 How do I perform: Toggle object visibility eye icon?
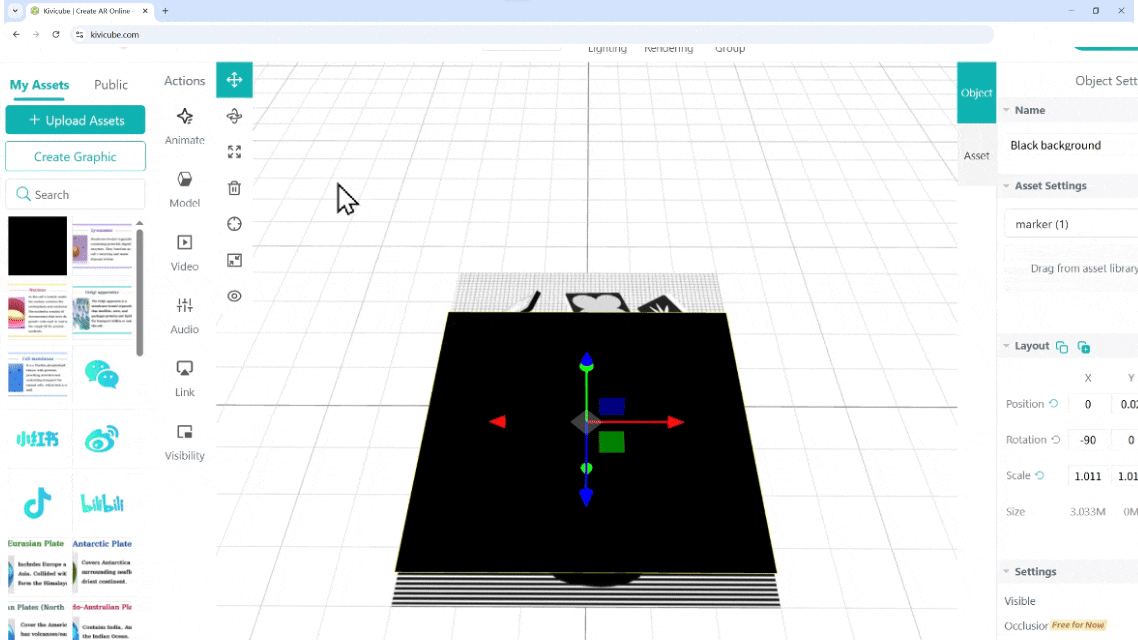coord(234,296)
